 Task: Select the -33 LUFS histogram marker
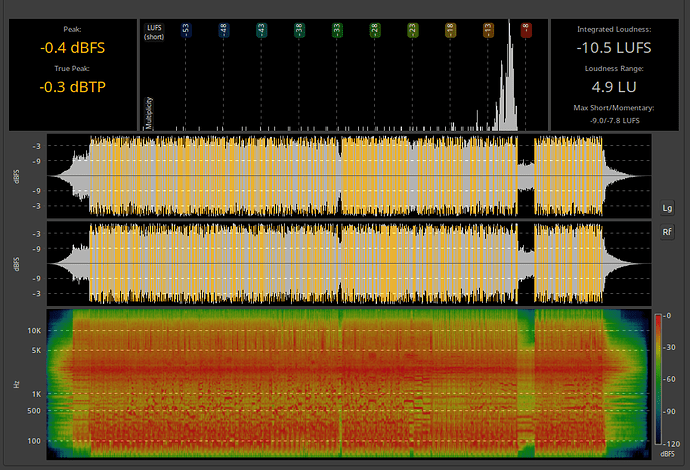tap(337, 30)
